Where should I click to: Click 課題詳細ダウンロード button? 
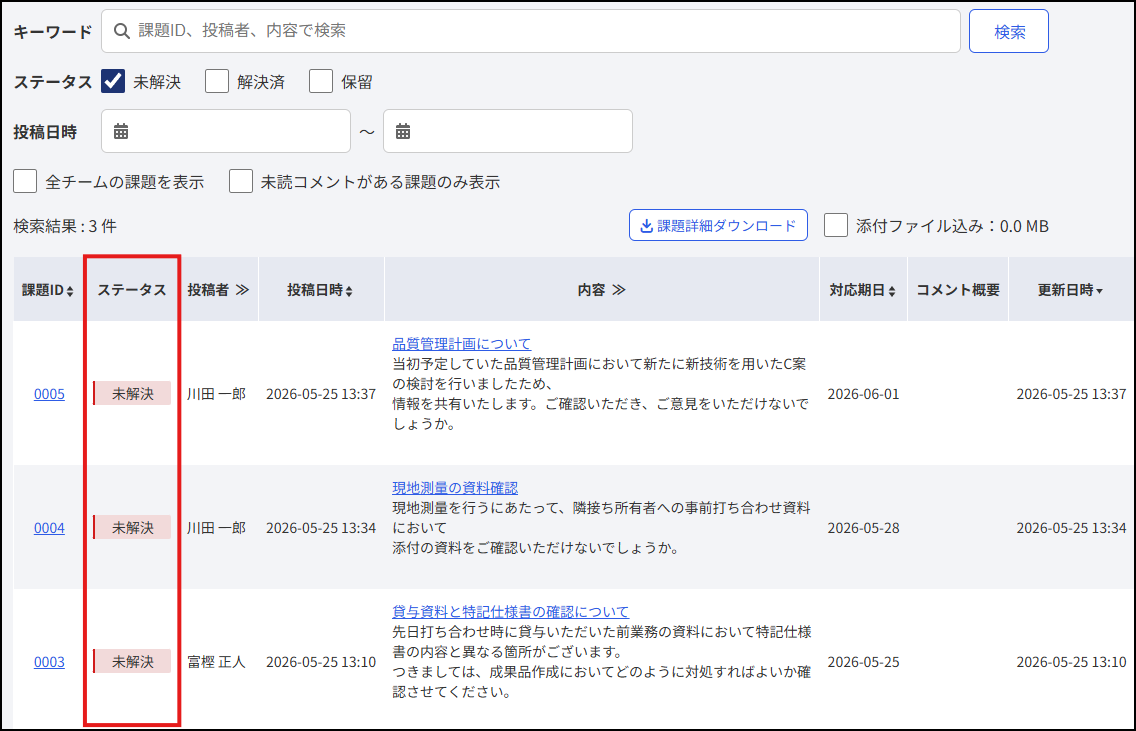point(718,225)
